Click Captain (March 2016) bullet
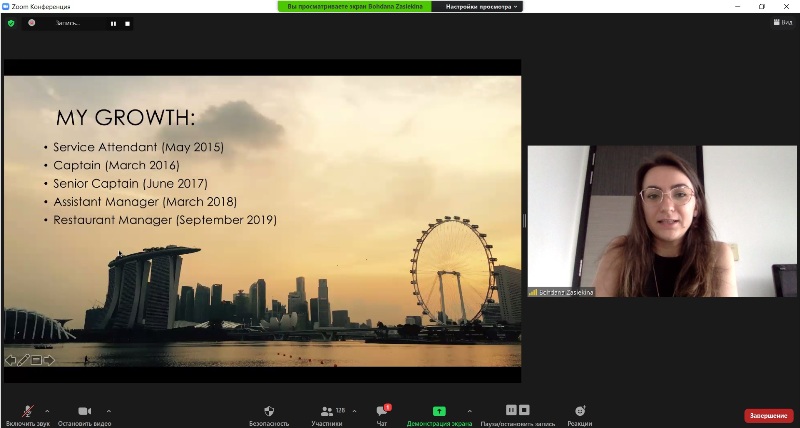800x428 pixels. tap(116, 165)
